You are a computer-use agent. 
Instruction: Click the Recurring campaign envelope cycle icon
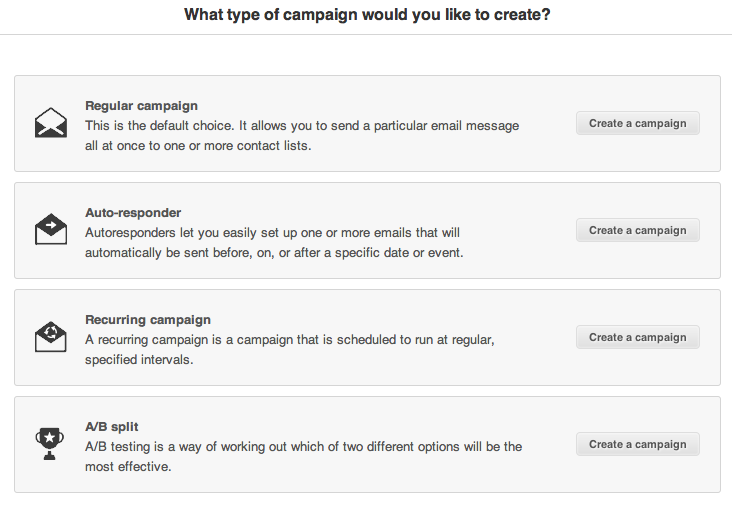coord(51,336)
